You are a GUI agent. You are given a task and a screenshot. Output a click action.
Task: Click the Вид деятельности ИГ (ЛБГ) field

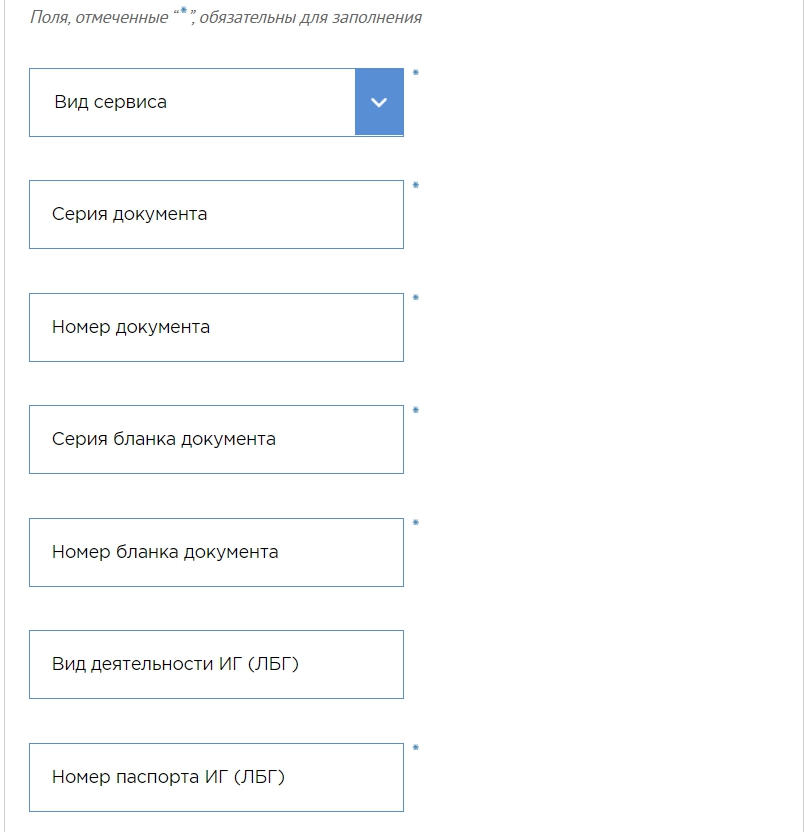pyautogui.click(x=216, y=664)
